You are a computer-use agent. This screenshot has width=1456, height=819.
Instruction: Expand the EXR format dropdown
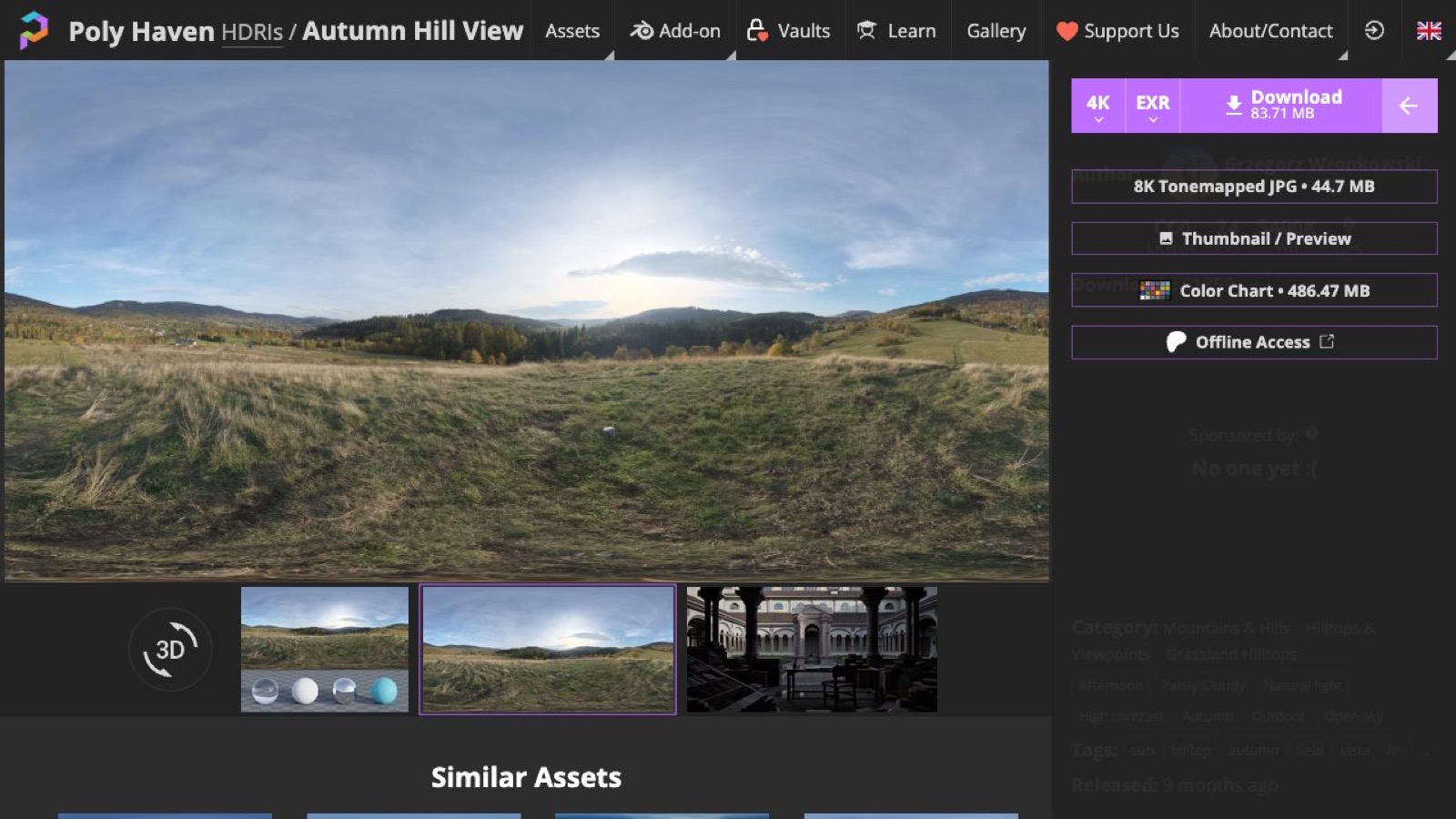pos(1153,106)
